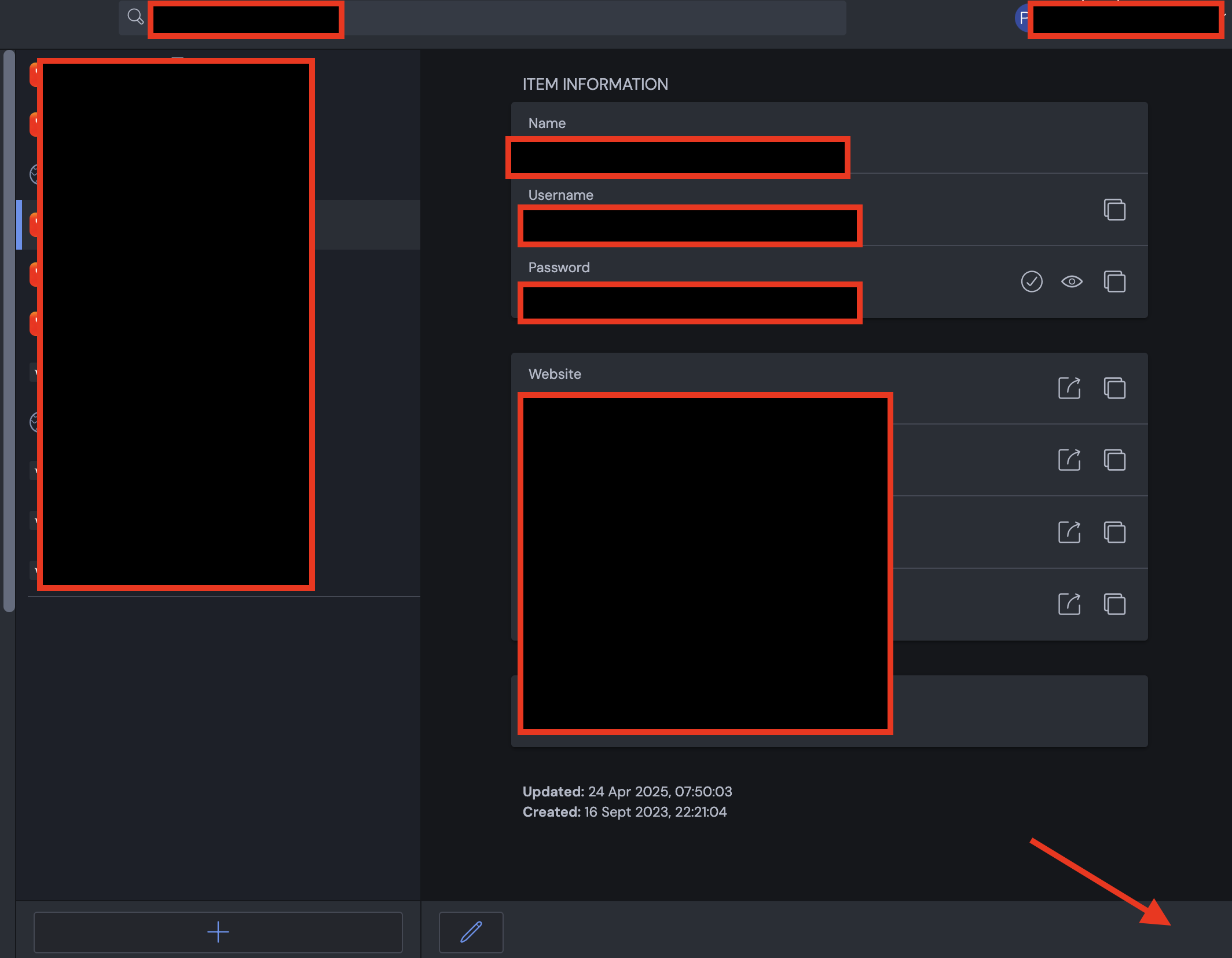Click the upper globe icon in vault list
1232x958 pixels.
pos(35,174)
